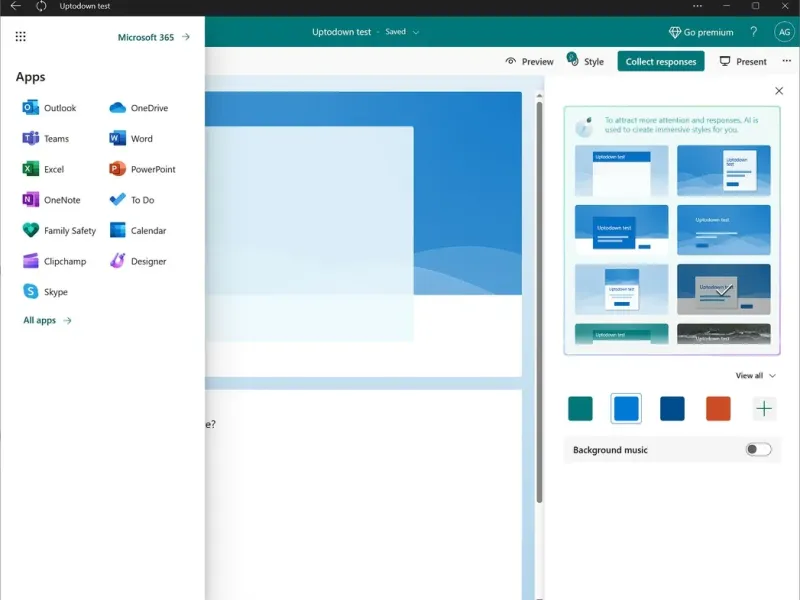Image resolution: width=800 pixels, height=600 pixels.
Task: Open the AG account avatar
Action: (x=784, y=32)
